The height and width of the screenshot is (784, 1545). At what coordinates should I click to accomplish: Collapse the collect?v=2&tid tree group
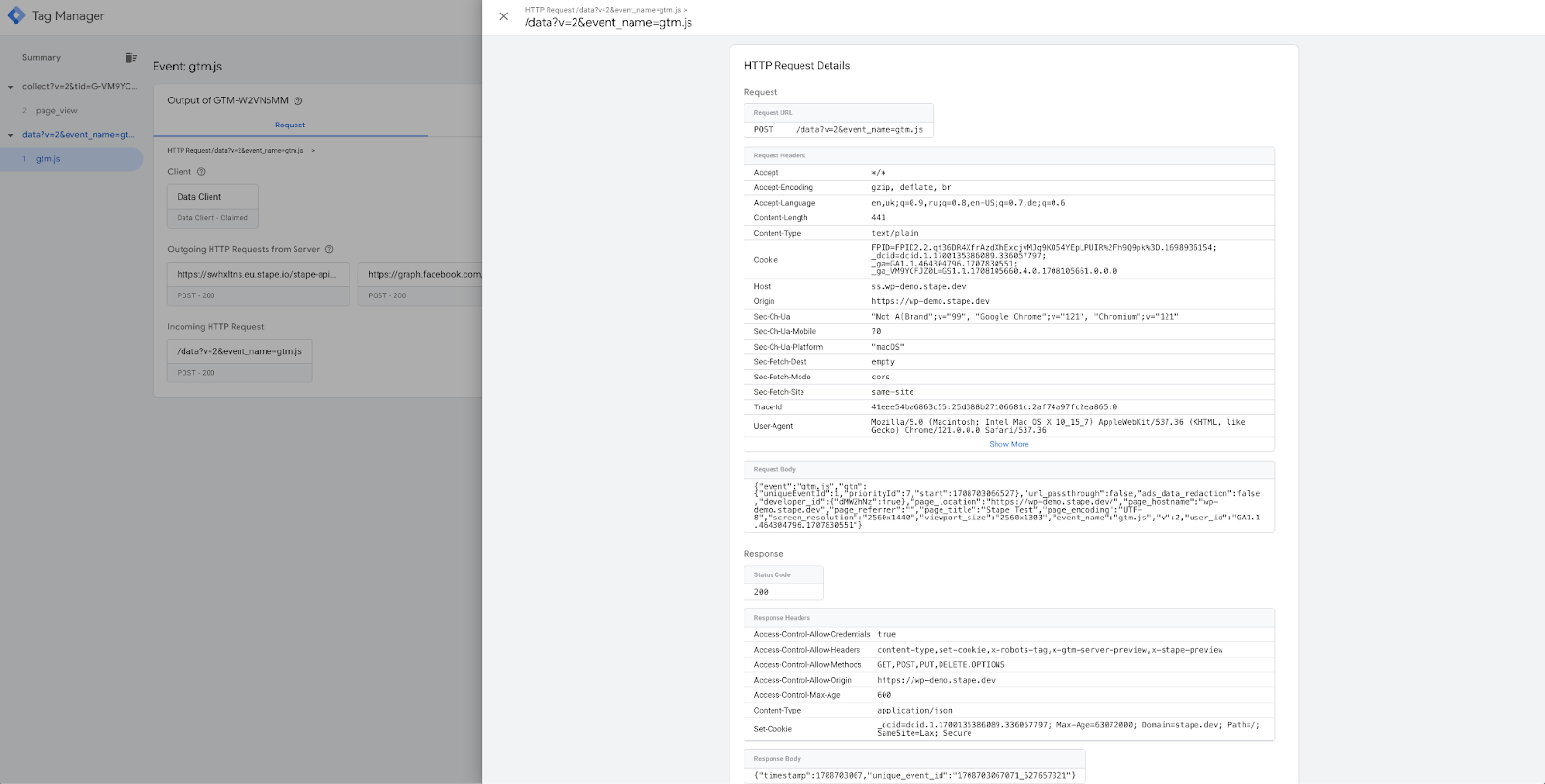11,87
